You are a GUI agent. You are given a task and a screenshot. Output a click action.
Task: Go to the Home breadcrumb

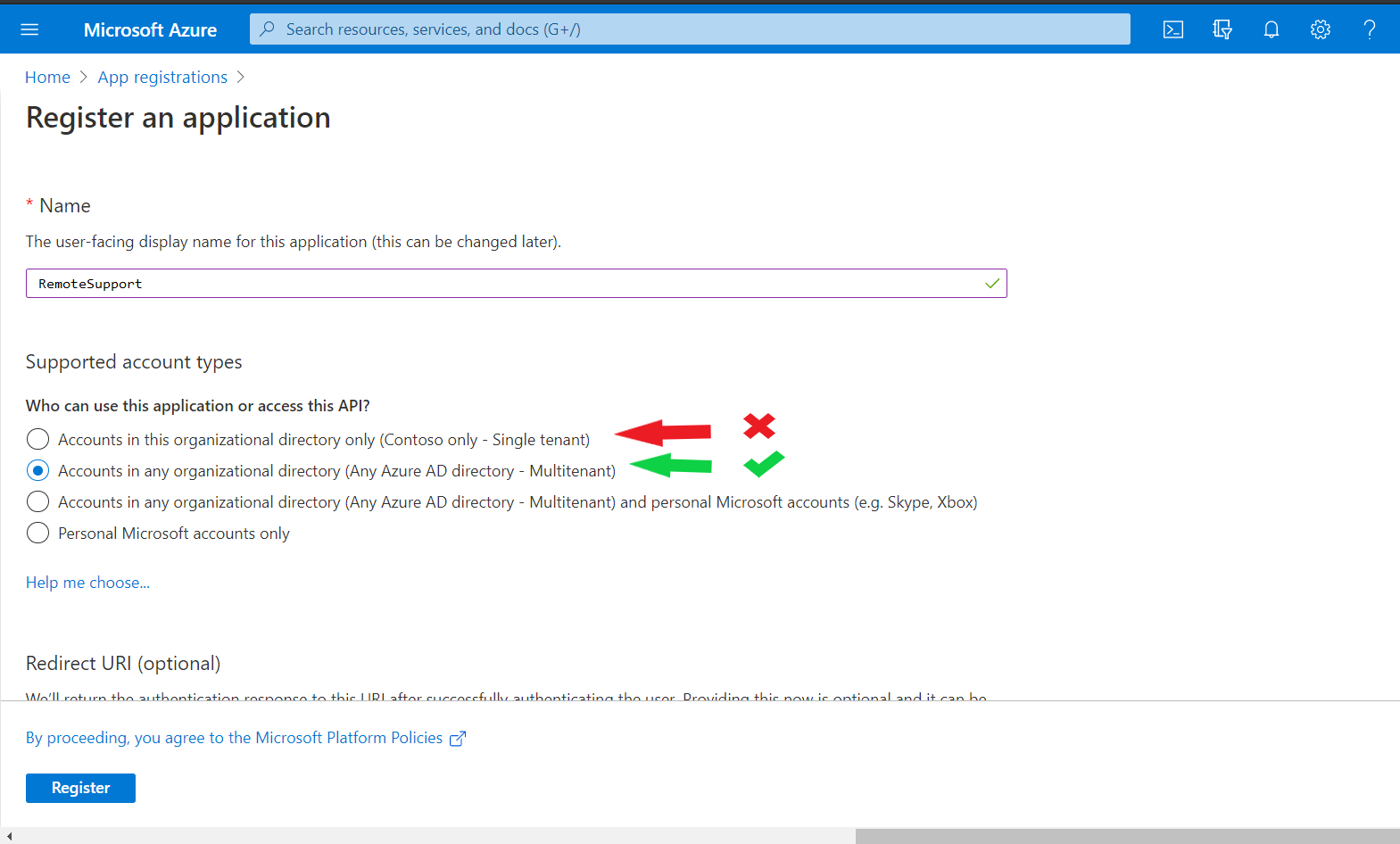coord(47,78)
